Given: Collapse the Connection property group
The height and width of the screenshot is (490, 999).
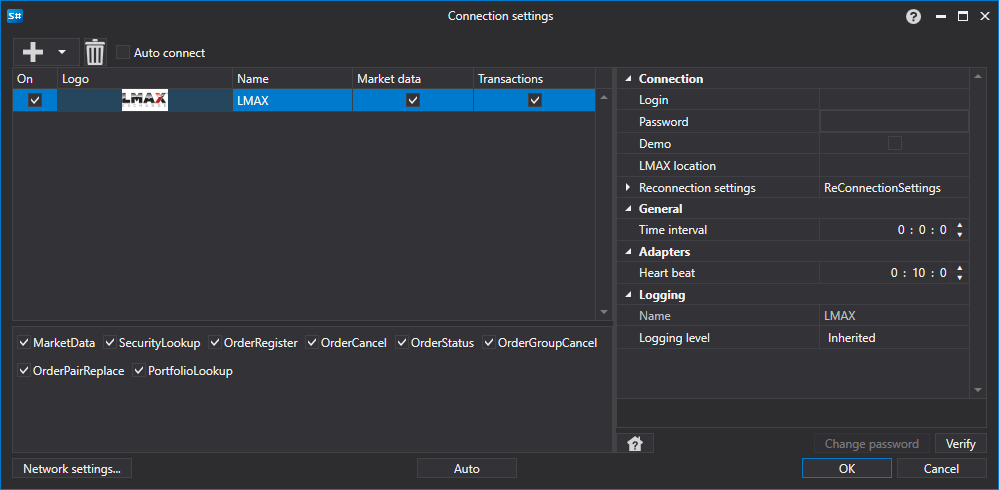Looking at the screenshot, I should coord(628,79).
